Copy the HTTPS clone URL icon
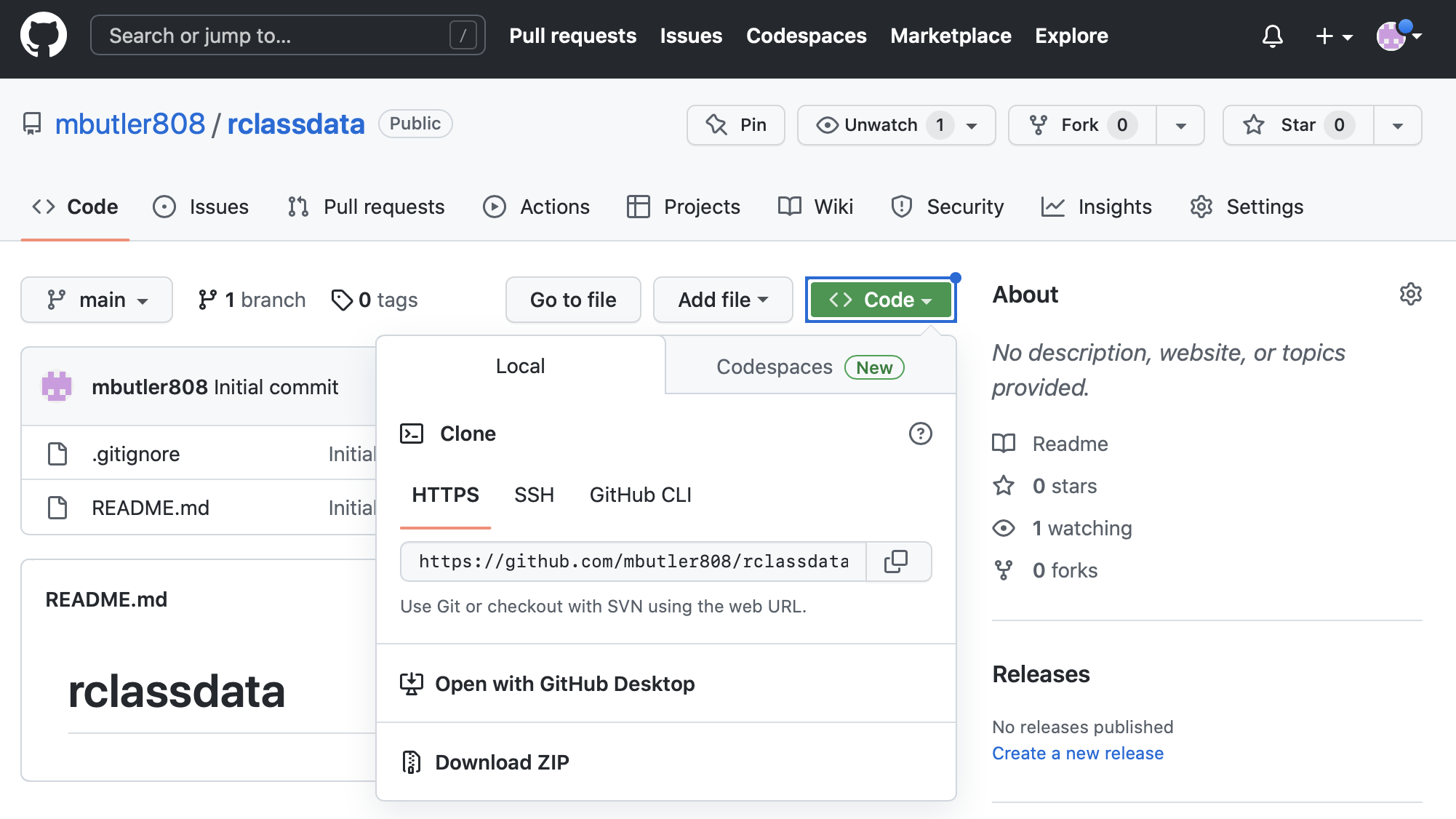Screen dimensions: 1456x819 click(896, 562)
